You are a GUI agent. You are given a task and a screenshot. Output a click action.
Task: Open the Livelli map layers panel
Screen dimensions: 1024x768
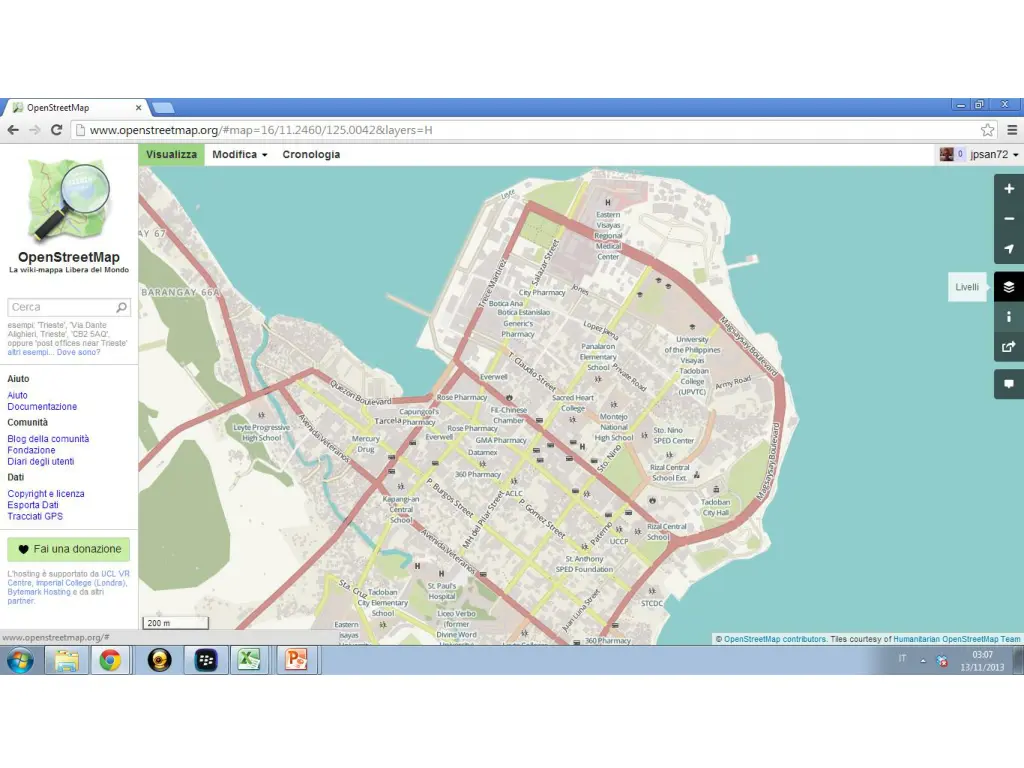click(1008, 287)
